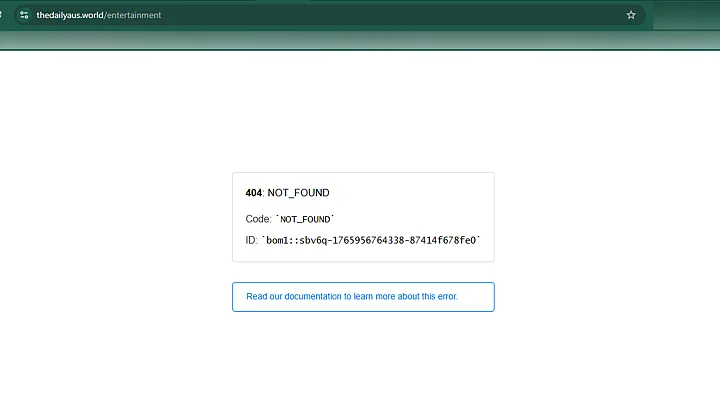Click the bold '404' number
The image size is (720, 405).
[x=254, y=193]
